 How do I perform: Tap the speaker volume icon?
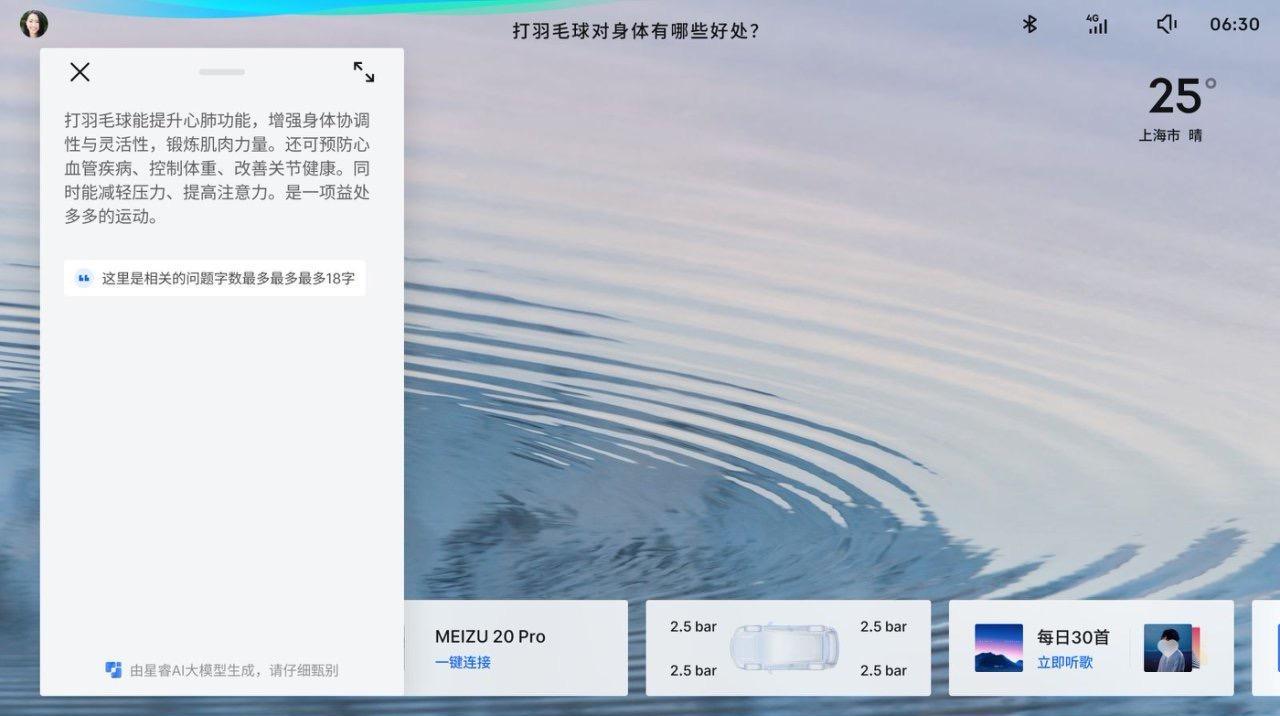point(1166,24)
